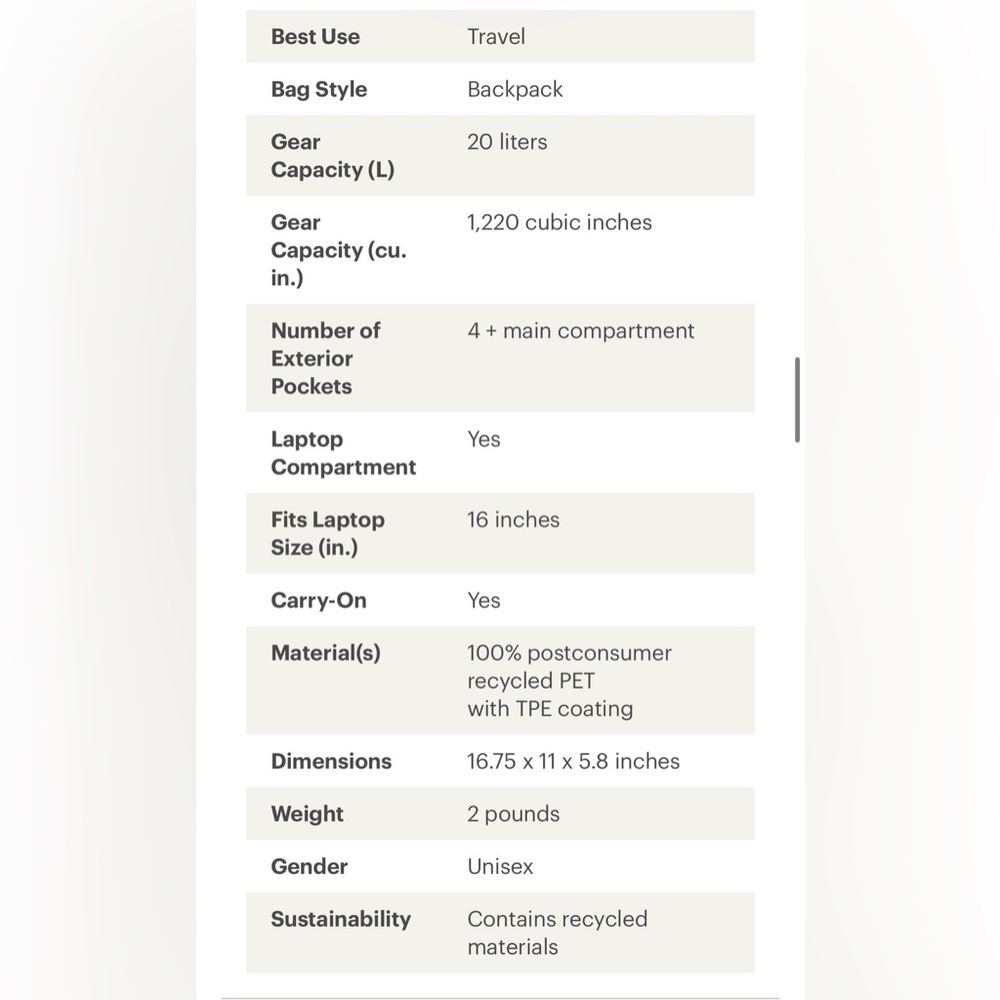The width and height of the screenshot is (1000, 1000).
Task: Click the Fits Laptop Size label
Action: click(x=328, y=534)
